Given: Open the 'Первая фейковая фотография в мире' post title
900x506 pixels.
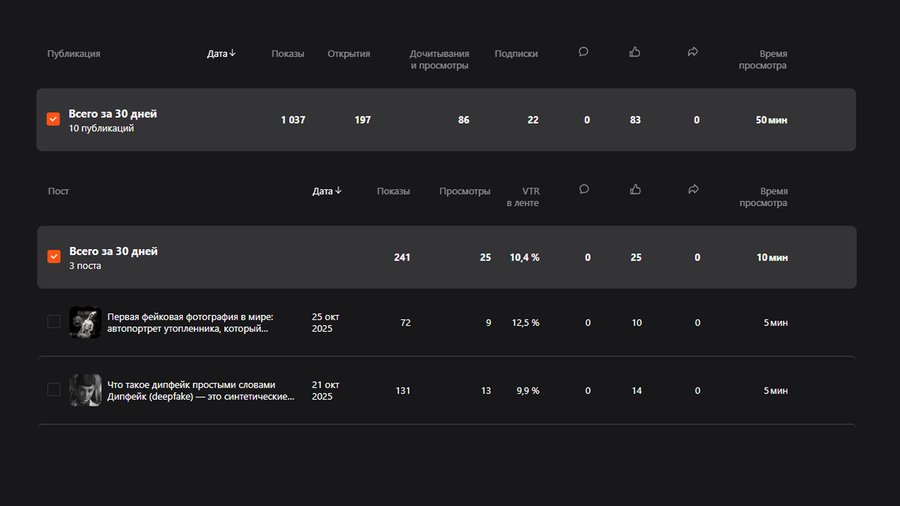Looking at the screenshot, I should pyautogui.click(x=190, y=322).
